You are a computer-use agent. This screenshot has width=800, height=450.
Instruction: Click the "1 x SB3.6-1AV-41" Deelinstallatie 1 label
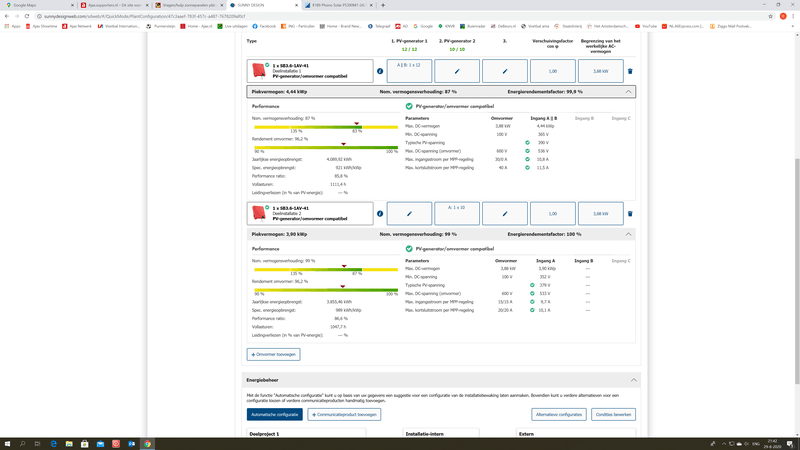[x=290, y=66]
